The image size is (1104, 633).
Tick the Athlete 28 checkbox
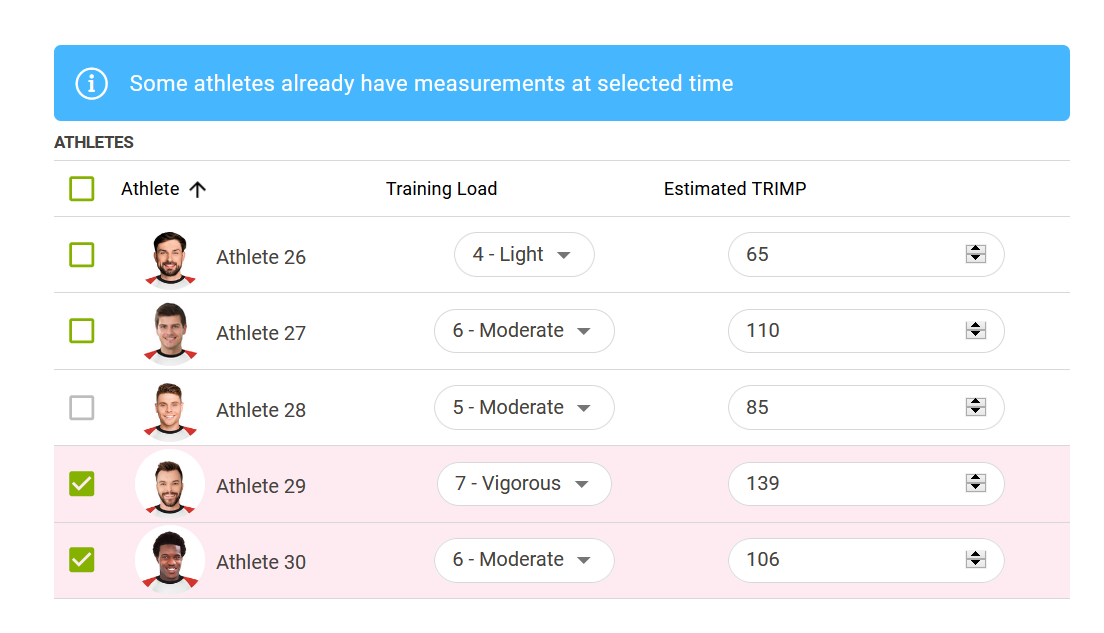click(82, 408)
